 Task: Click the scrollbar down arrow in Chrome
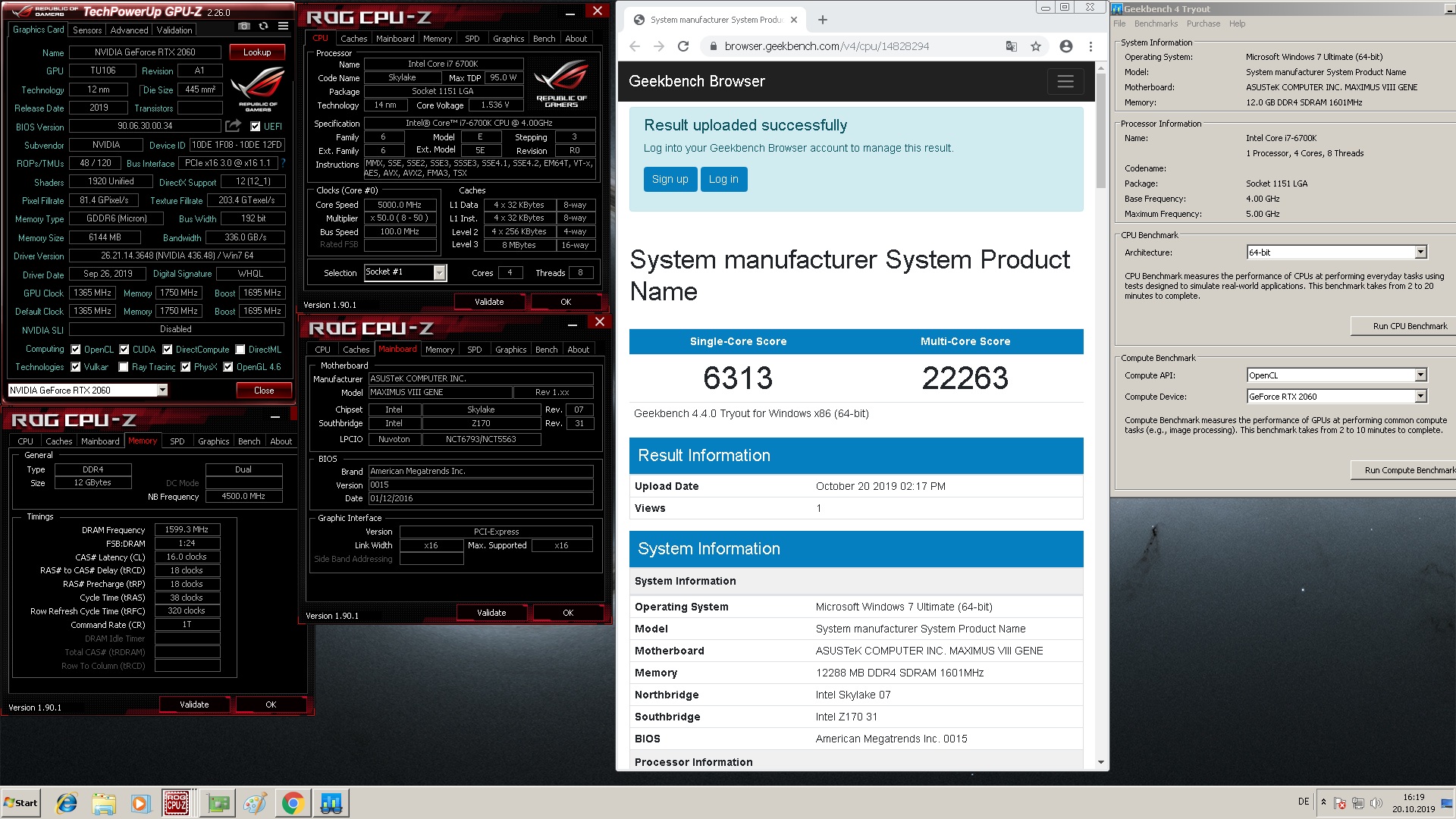[1101, 762]
